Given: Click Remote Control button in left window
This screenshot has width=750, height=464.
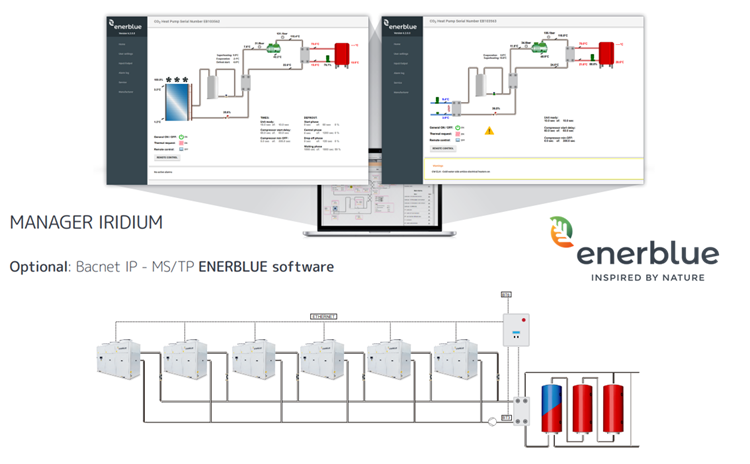Looking at the screenshot, I should coord(167,157).
